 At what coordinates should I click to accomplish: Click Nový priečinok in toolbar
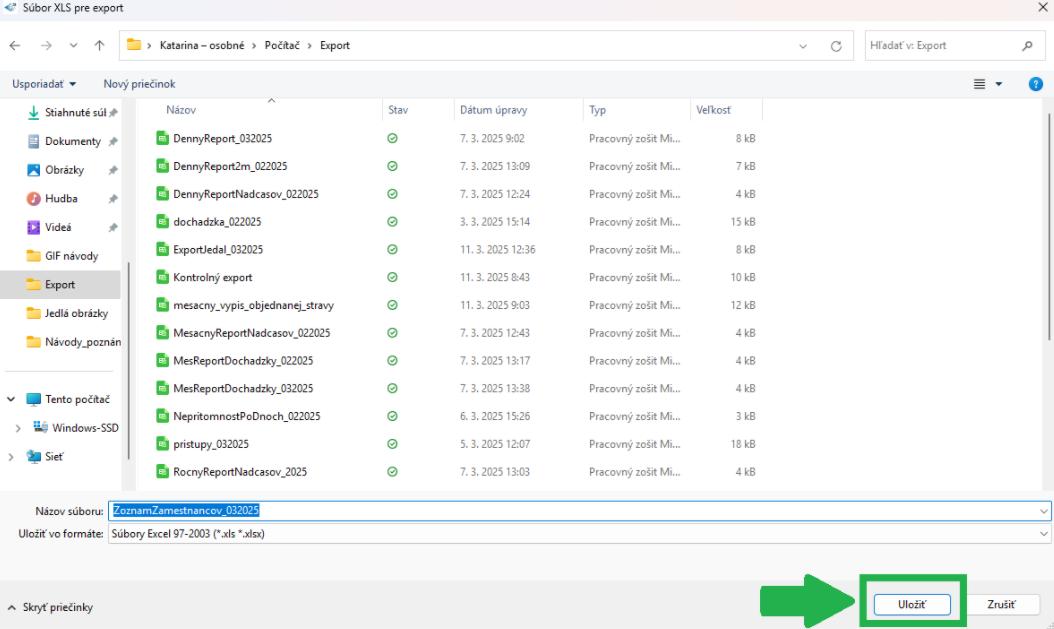pyautogui.click(x=139, y=84)
